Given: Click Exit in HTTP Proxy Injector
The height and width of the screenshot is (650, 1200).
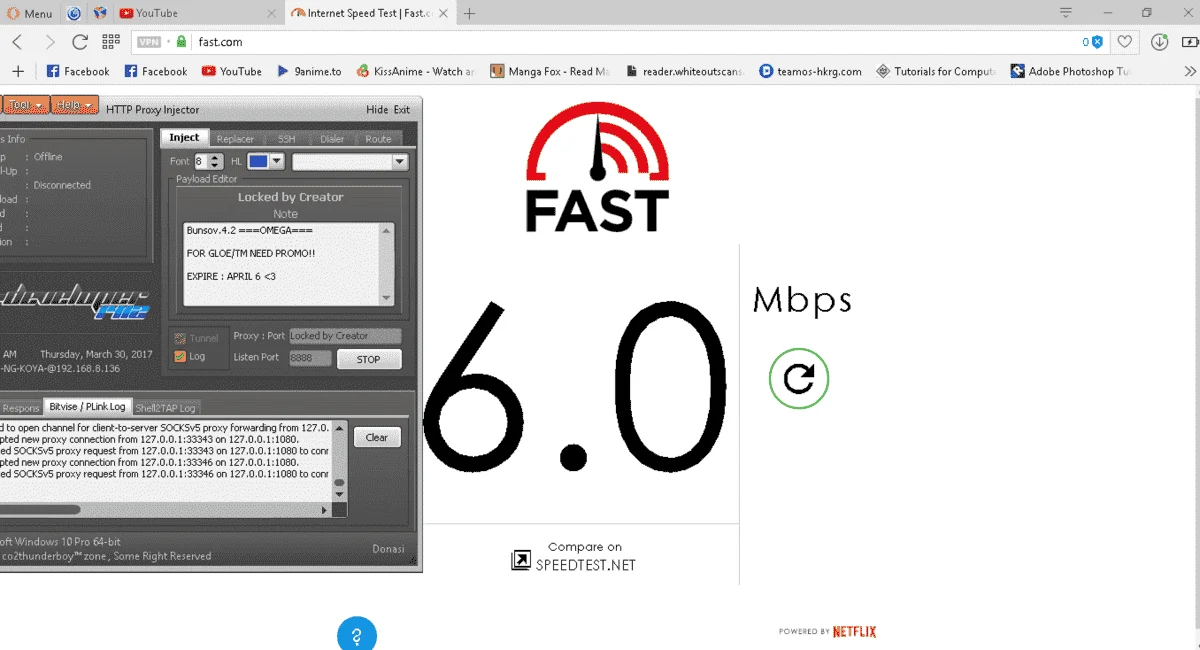Looking at the screenshot, I should click(x=401, y=110).
